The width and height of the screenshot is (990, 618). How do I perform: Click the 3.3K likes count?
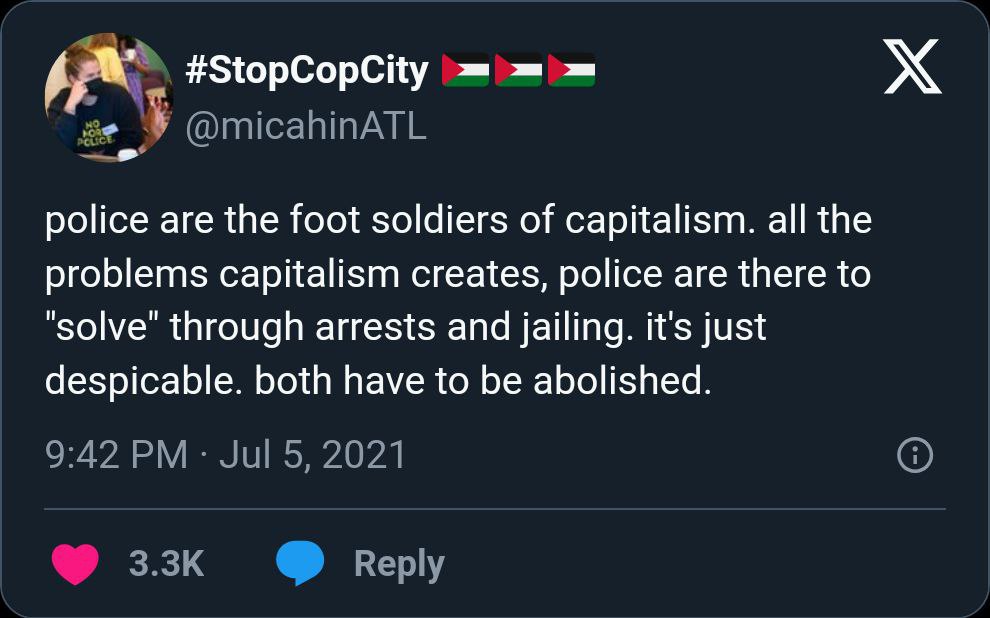(166, 564)
